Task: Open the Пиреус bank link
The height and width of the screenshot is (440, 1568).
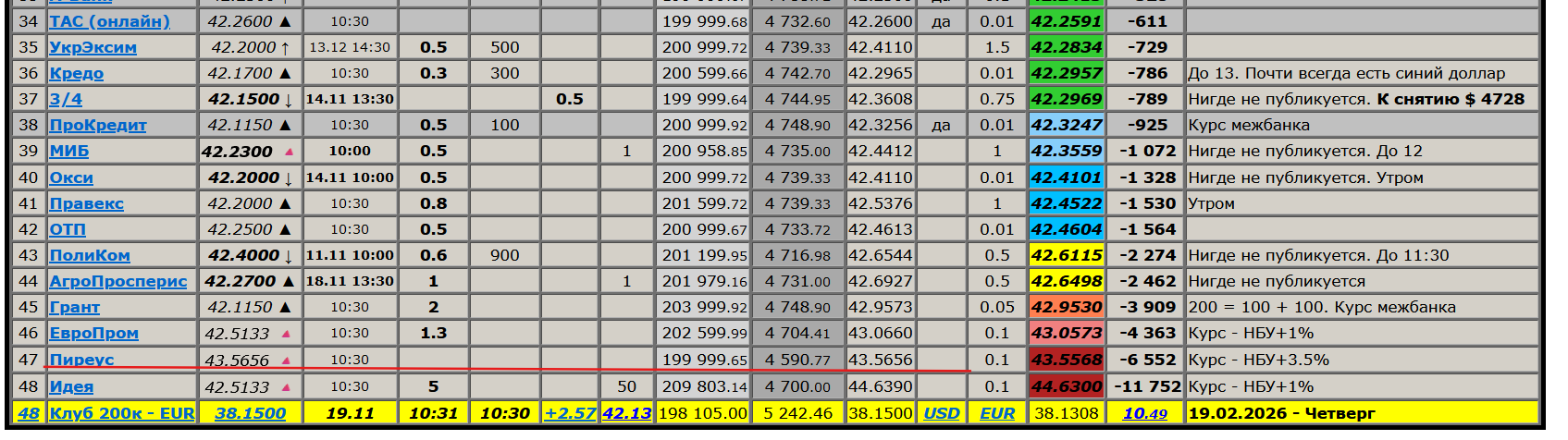Action: click(81, 360)
